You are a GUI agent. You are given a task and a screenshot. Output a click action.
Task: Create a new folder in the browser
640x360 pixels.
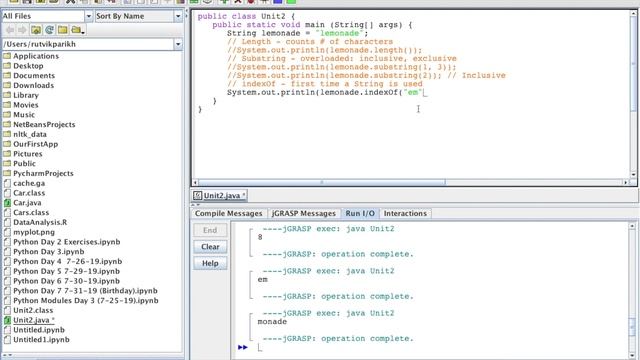click(62, 30)
